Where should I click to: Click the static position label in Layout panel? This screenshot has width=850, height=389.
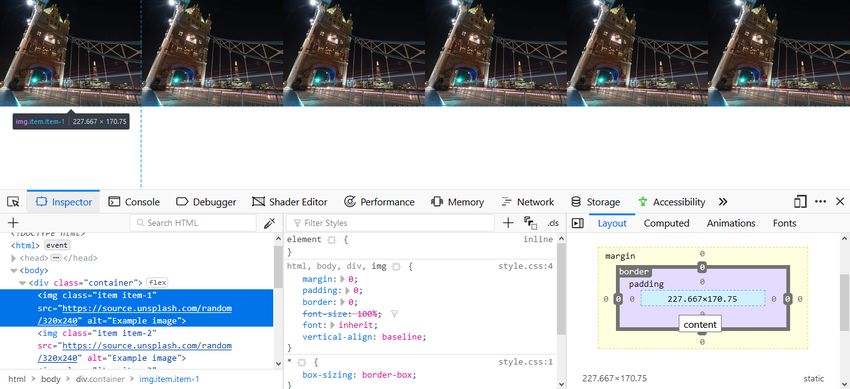814,378
